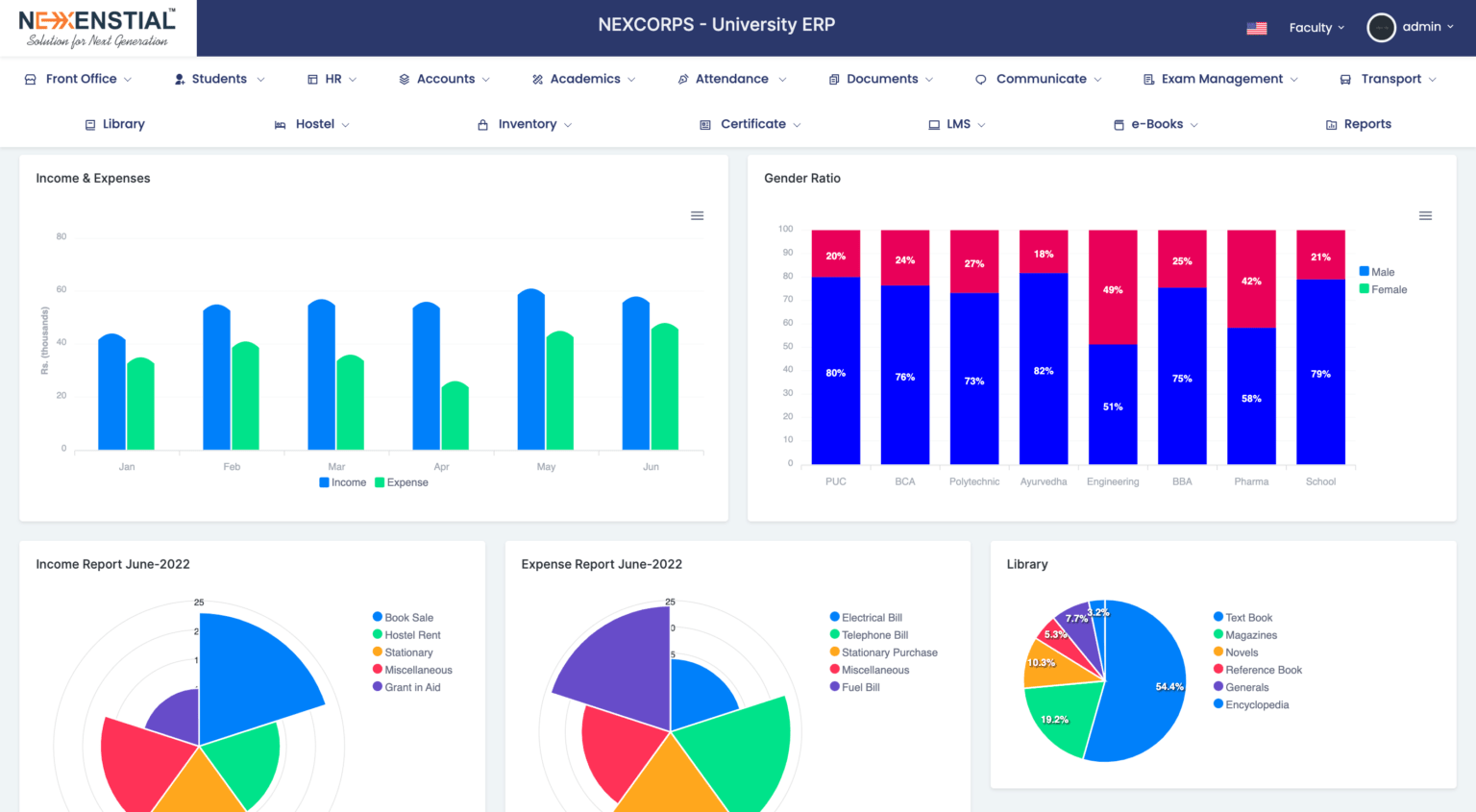Expand the Faculty dropdown in the header
Image resolution: width=1476 pixels, height=812 pixels.
tap(1316, 27)
